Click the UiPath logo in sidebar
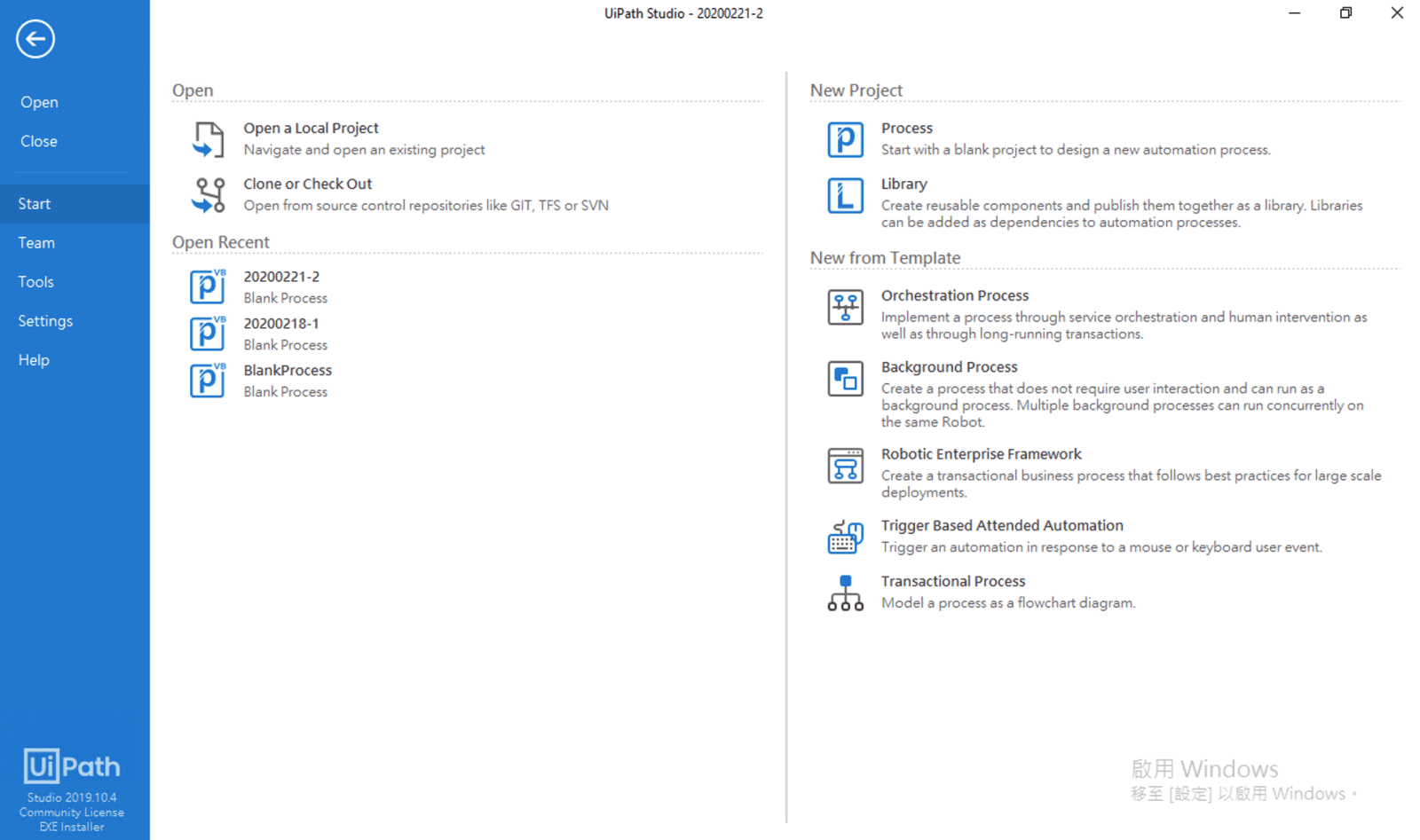 [x=72, y=766]
